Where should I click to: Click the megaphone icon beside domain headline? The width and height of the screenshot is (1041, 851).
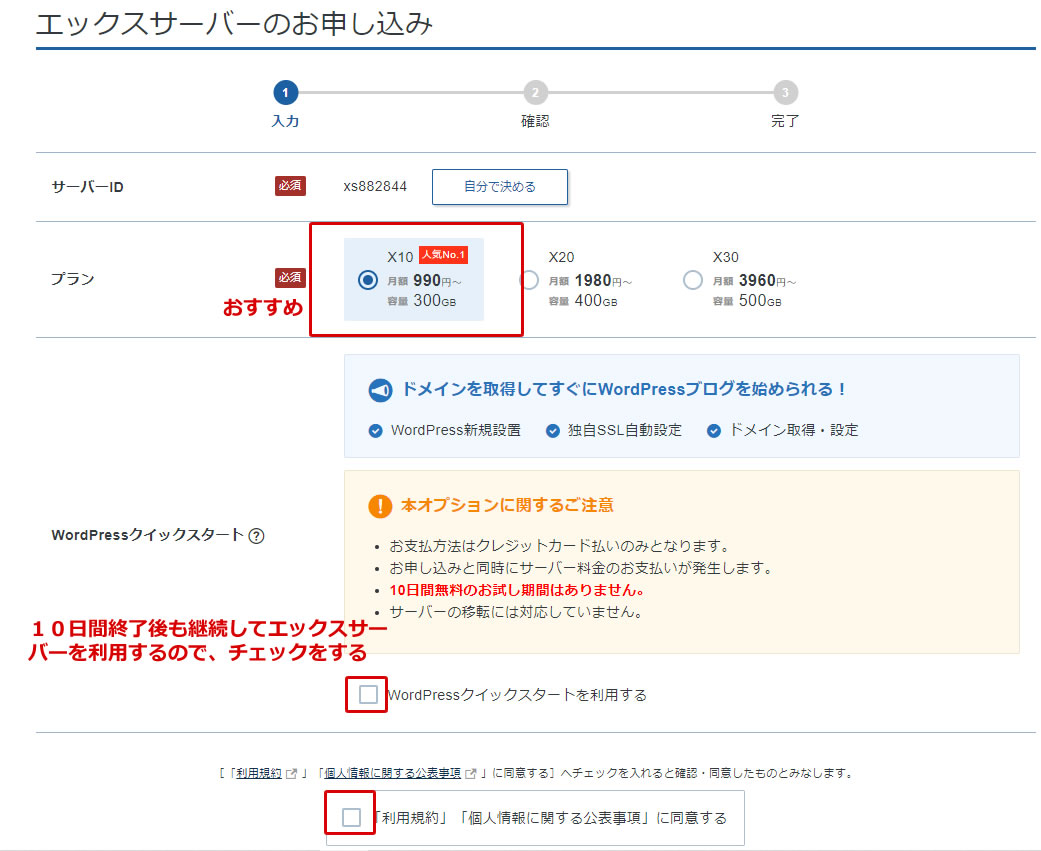pyautogui.click(x=380, y=390)
